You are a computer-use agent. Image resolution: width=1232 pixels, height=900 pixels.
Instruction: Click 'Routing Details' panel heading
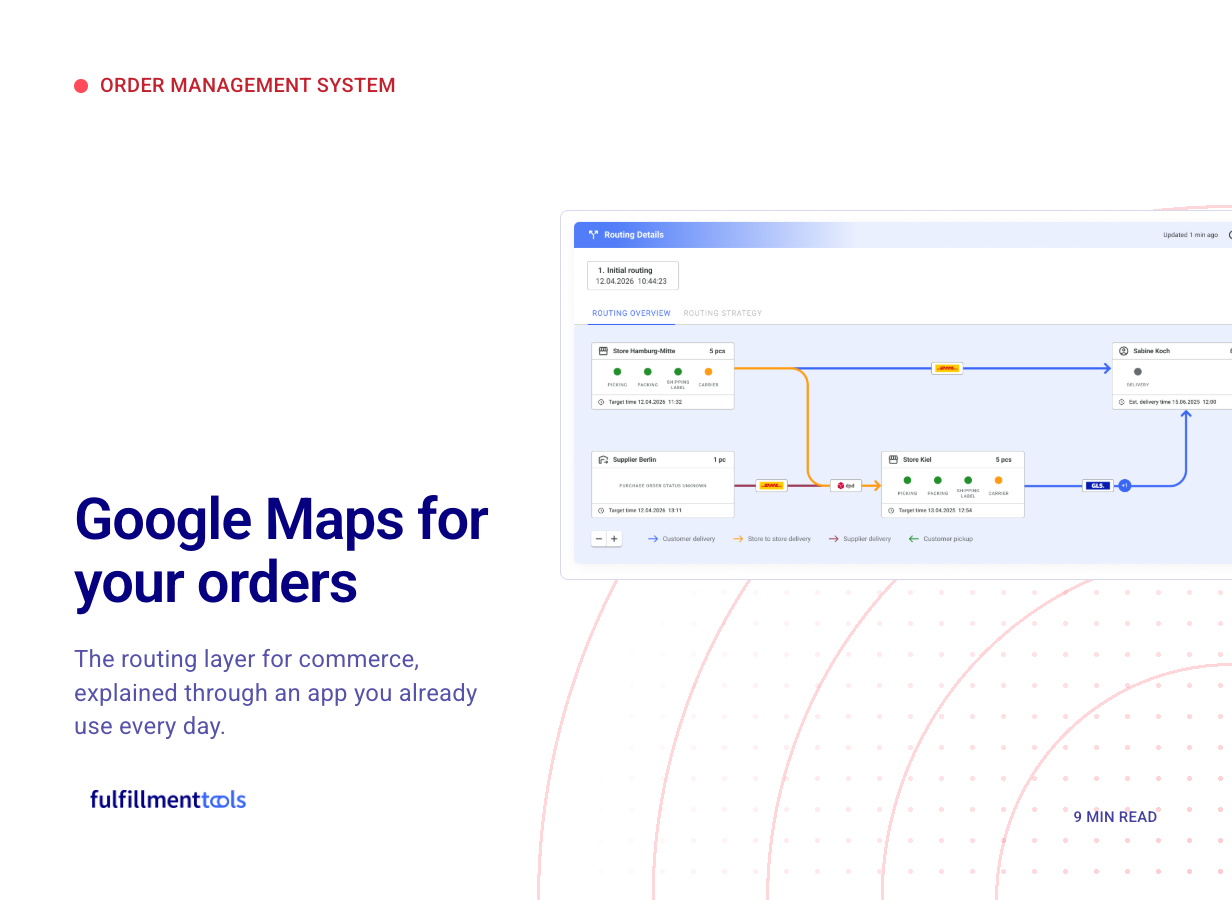pyautogui.click(x=634, y=235)
